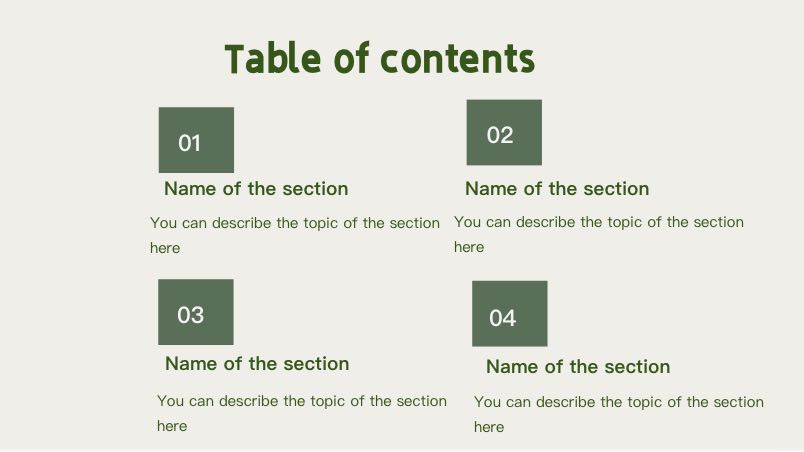This screenshot has width=804, height=452.
Task: Click the word "Name" in section 04's heading
Action: tap(511, 367)
